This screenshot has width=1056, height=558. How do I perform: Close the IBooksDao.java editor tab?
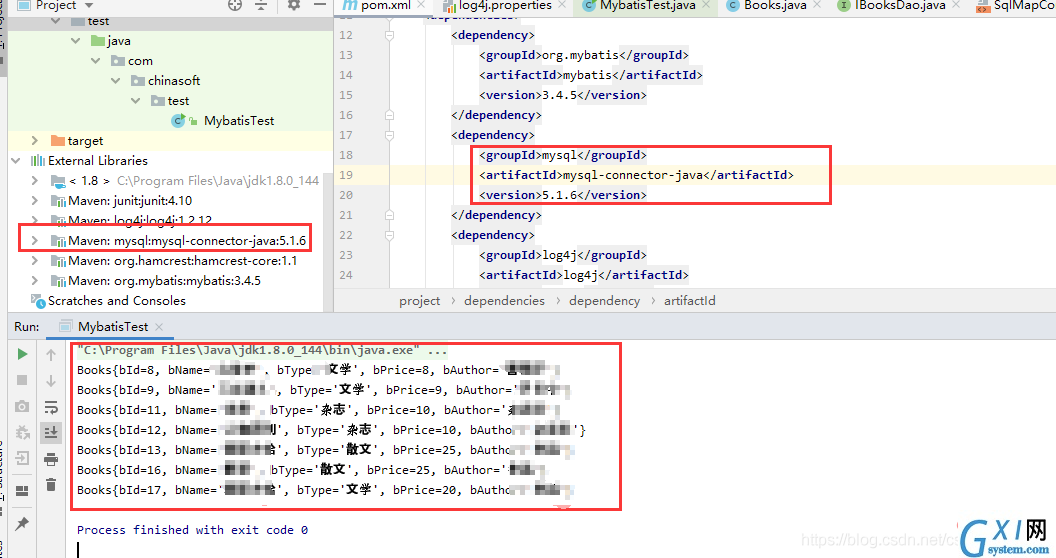pyautogui.click(x=956, y=5)
